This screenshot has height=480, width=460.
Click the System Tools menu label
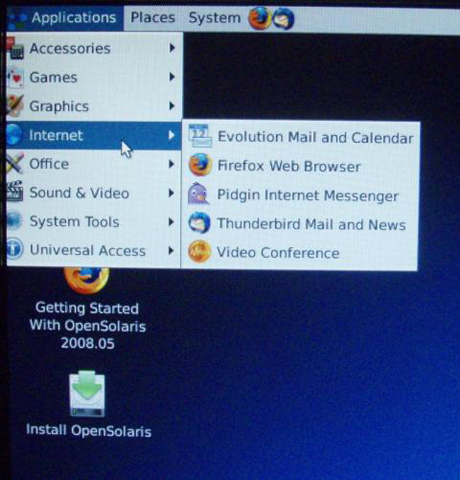click(74, 222)
